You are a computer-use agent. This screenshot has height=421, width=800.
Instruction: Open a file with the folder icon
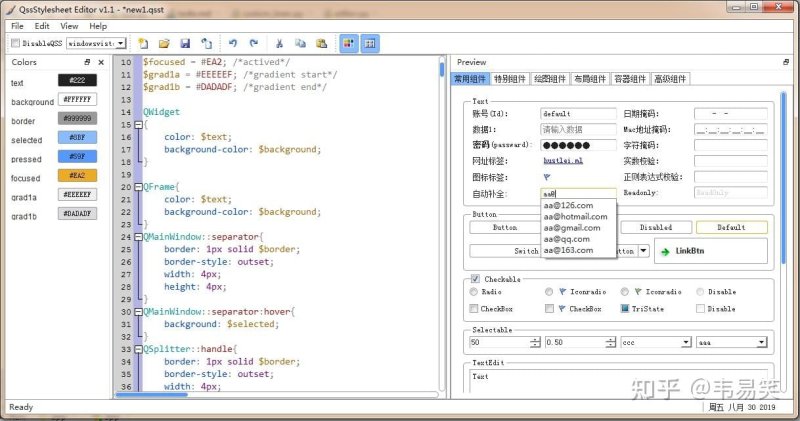tap(164, 43)
